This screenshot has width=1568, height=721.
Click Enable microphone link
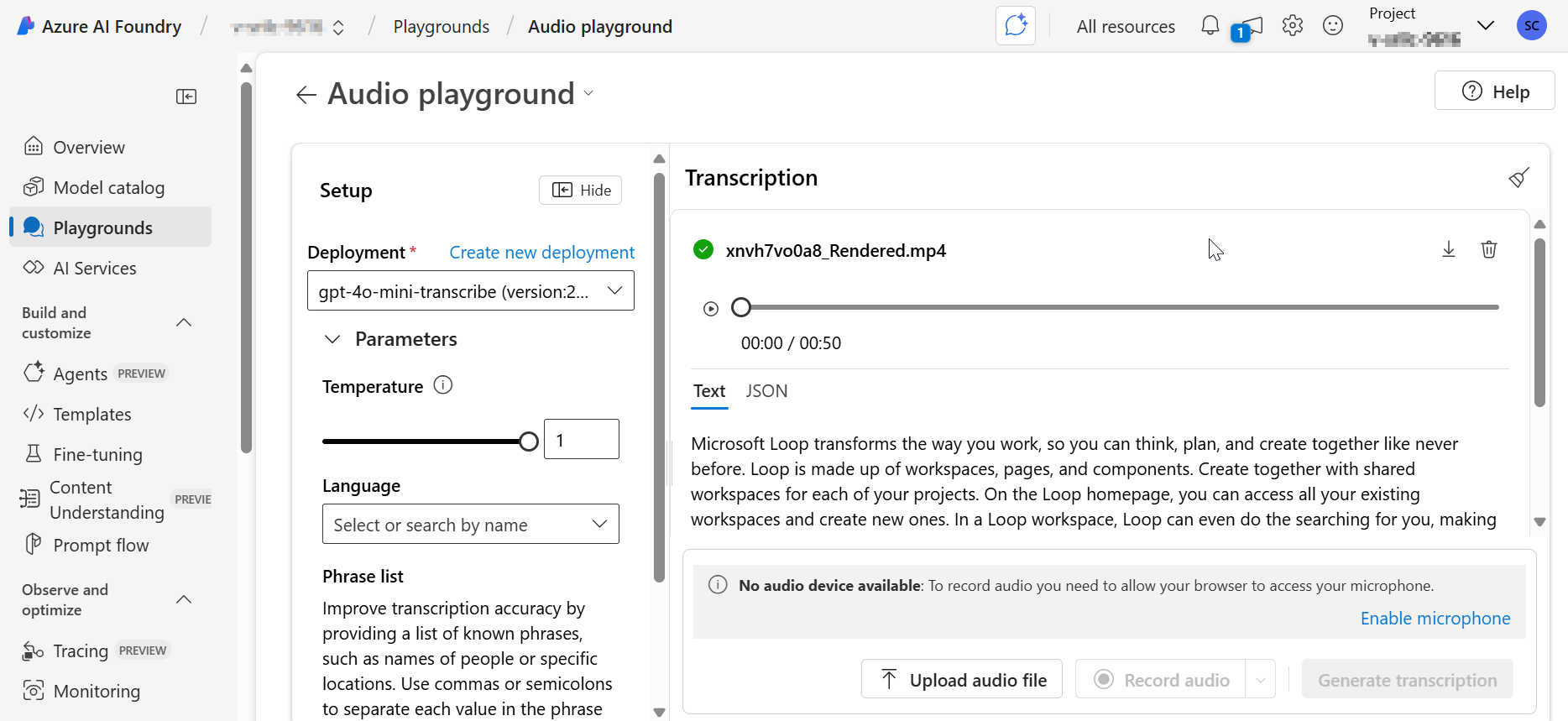point(1435,619)
